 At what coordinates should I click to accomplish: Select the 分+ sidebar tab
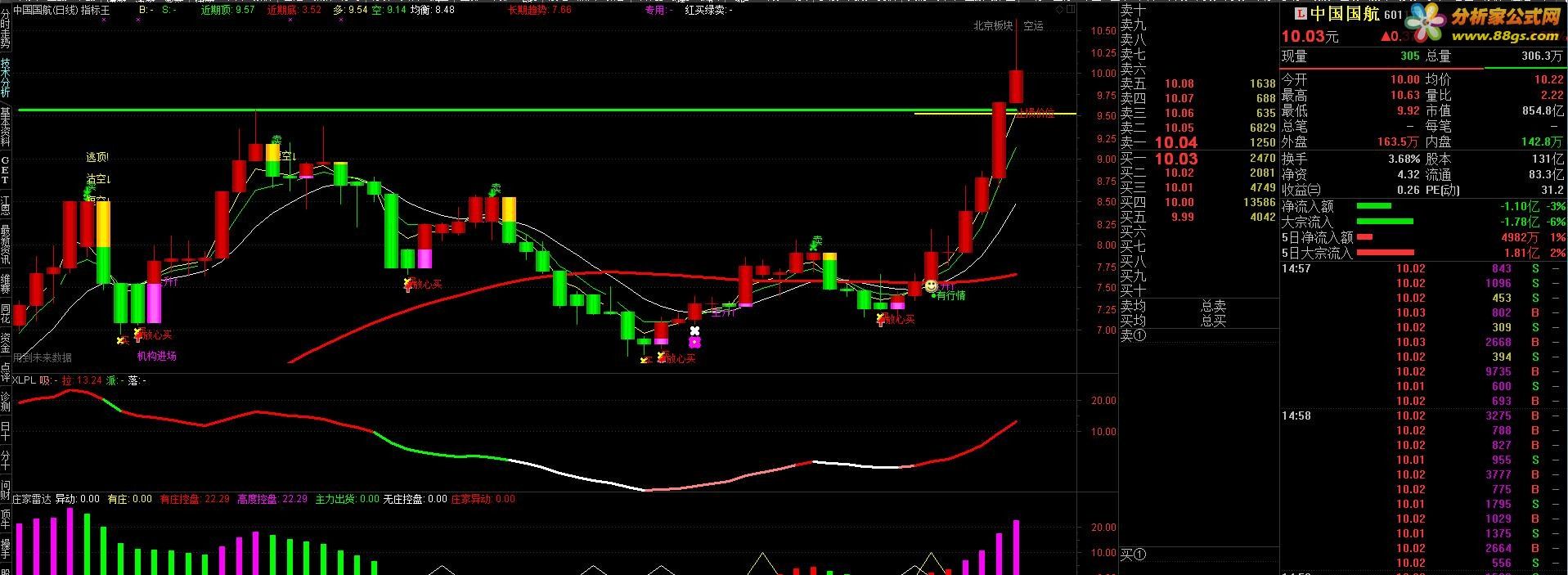pyautogui.click(x=6, y=460)
